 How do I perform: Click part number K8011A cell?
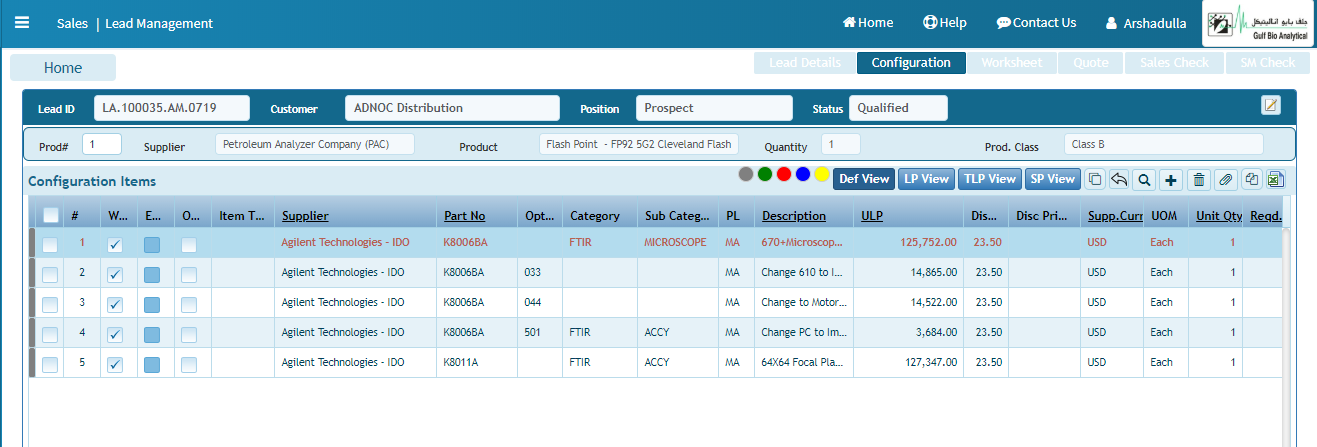click(476, 362)
